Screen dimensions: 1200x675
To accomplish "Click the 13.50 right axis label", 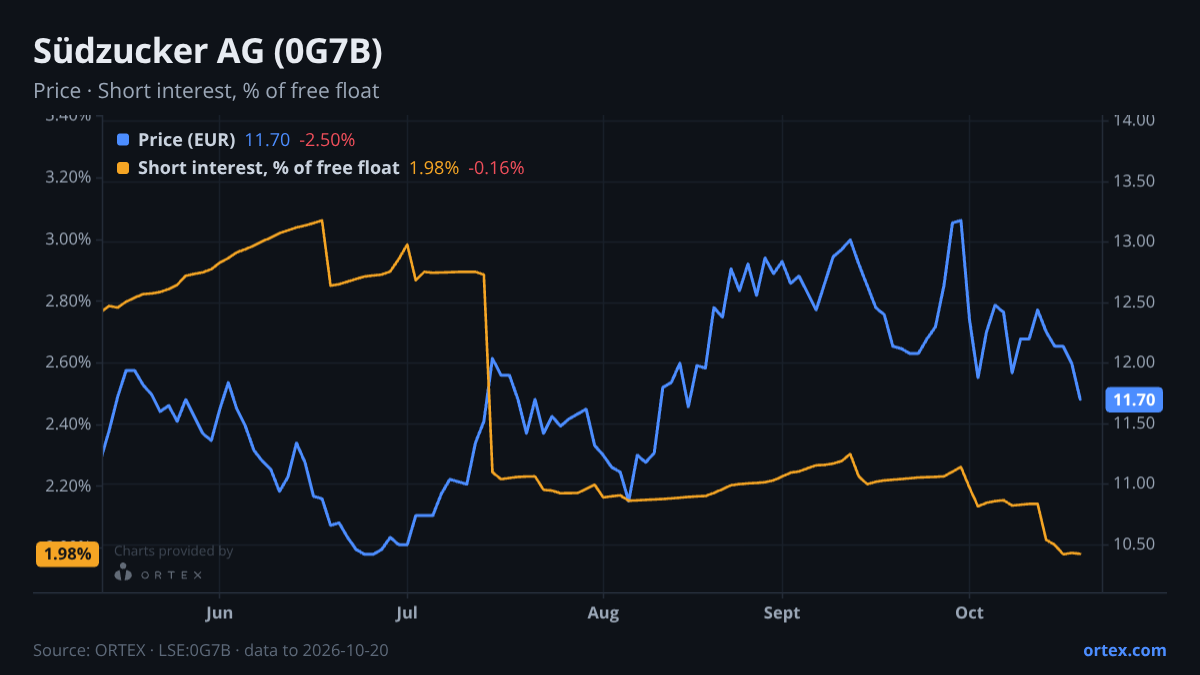I will pos(1134,181).
